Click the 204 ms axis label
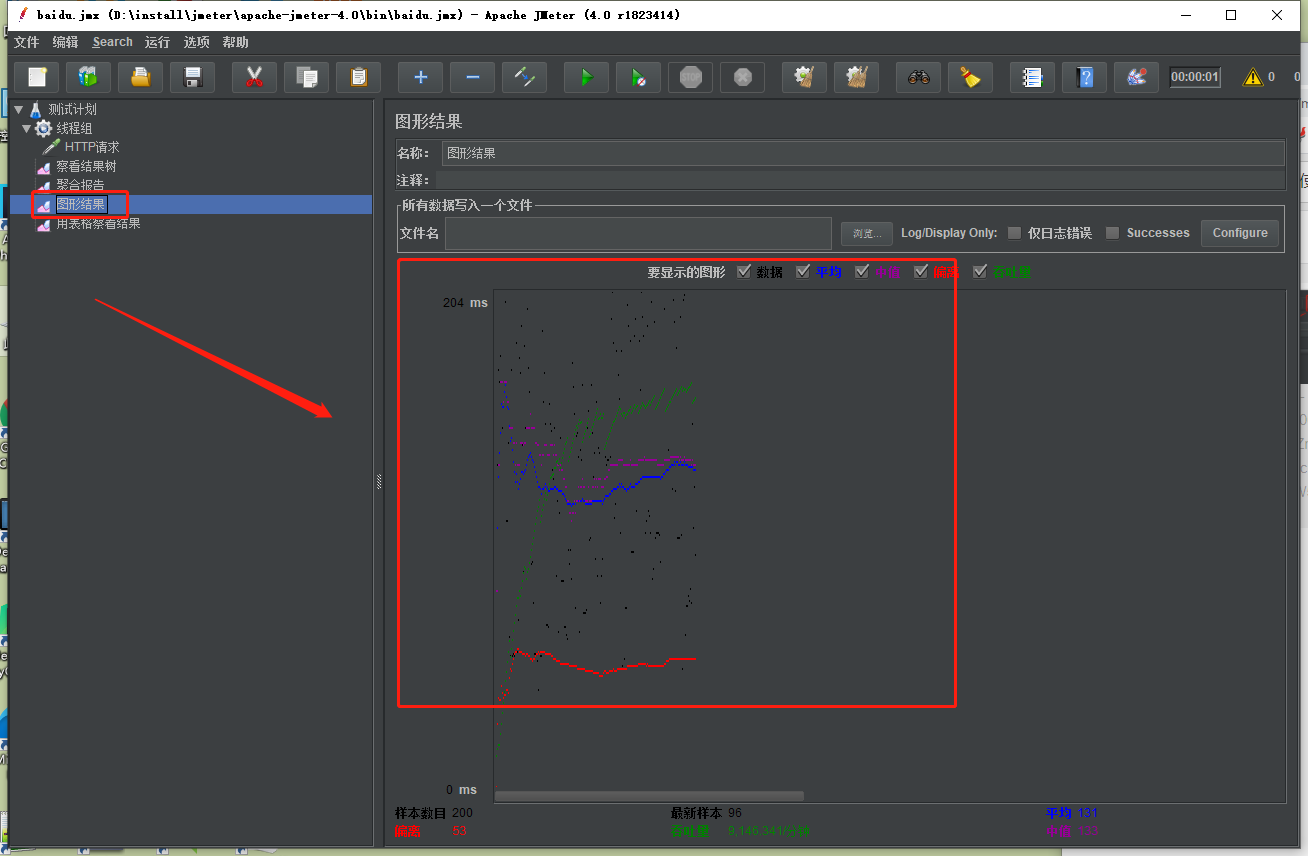Image resolution: width=1308 pixels, height=856 pixels. click(465, 303)
